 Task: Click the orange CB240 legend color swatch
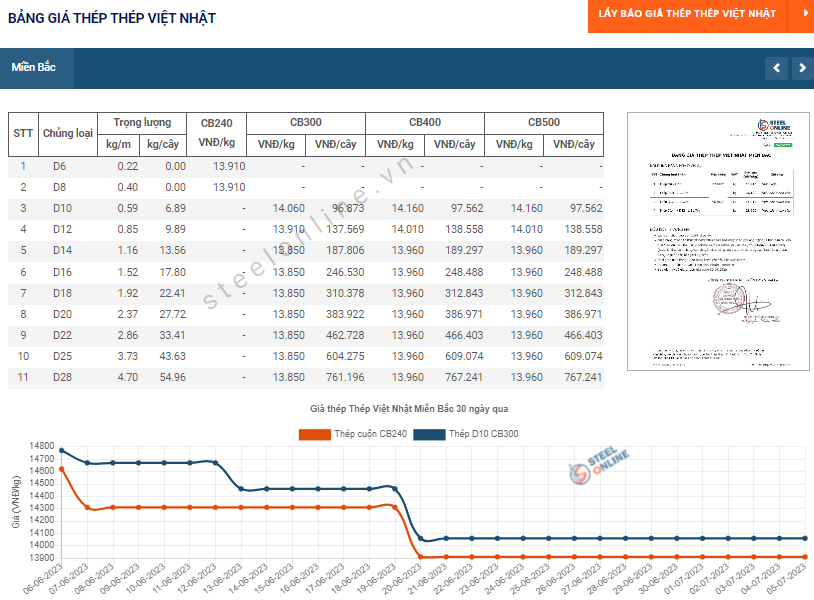click(x=315, y=434)
